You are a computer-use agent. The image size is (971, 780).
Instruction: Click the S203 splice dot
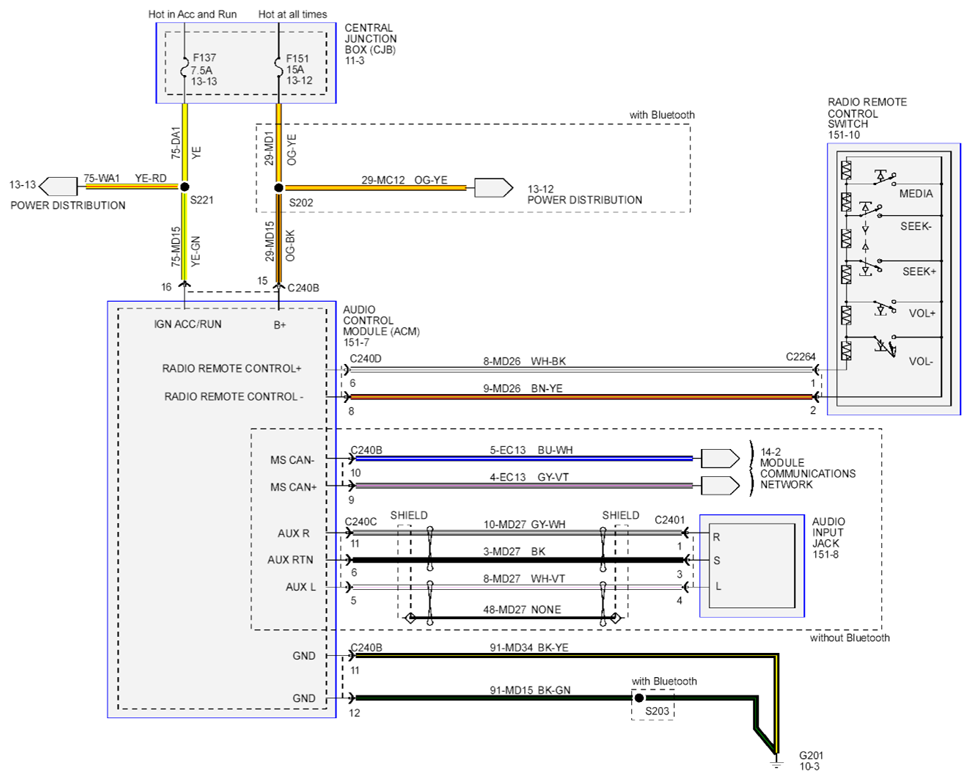tap(639, 698)
